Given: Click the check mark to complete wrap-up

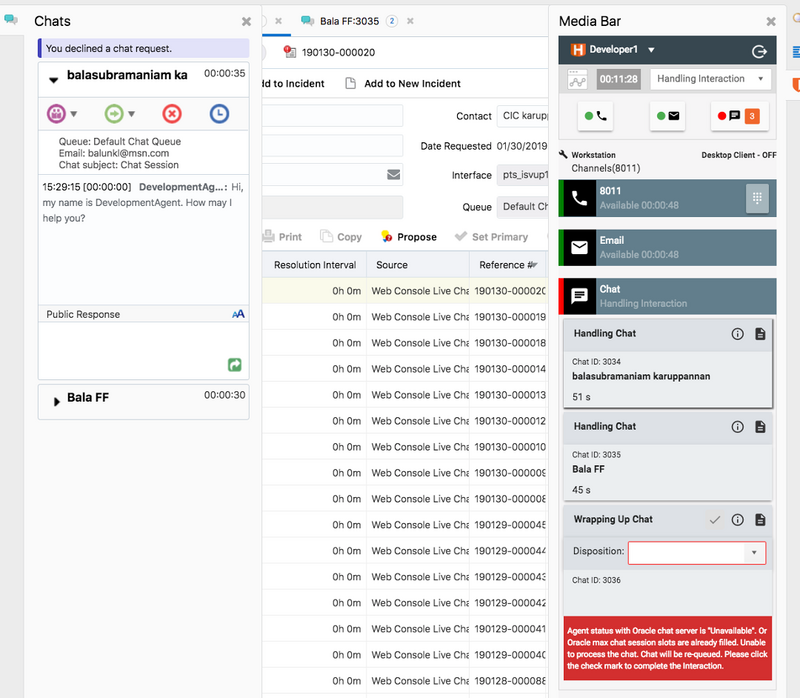Looking at the screenshot, I should [714, 520].
